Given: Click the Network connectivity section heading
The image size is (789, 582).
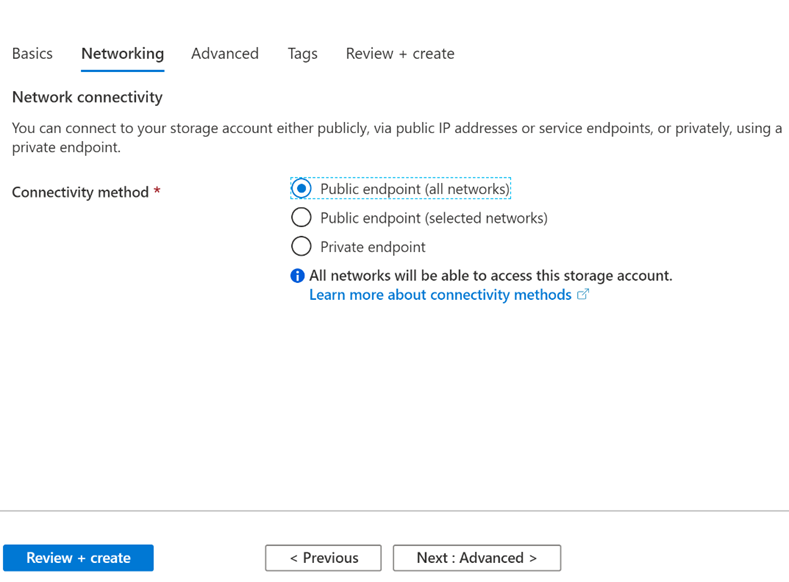Looking at the screenshot, I should pyautogui.click(x=87, y=97).
